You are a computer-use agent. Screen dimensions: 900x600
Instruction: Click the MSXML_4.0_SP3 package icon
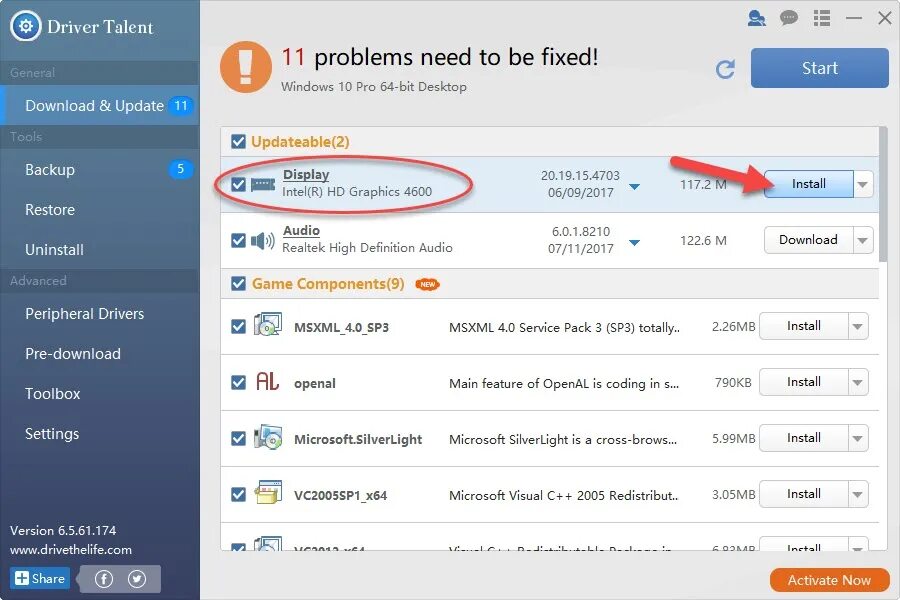point(267,325)
